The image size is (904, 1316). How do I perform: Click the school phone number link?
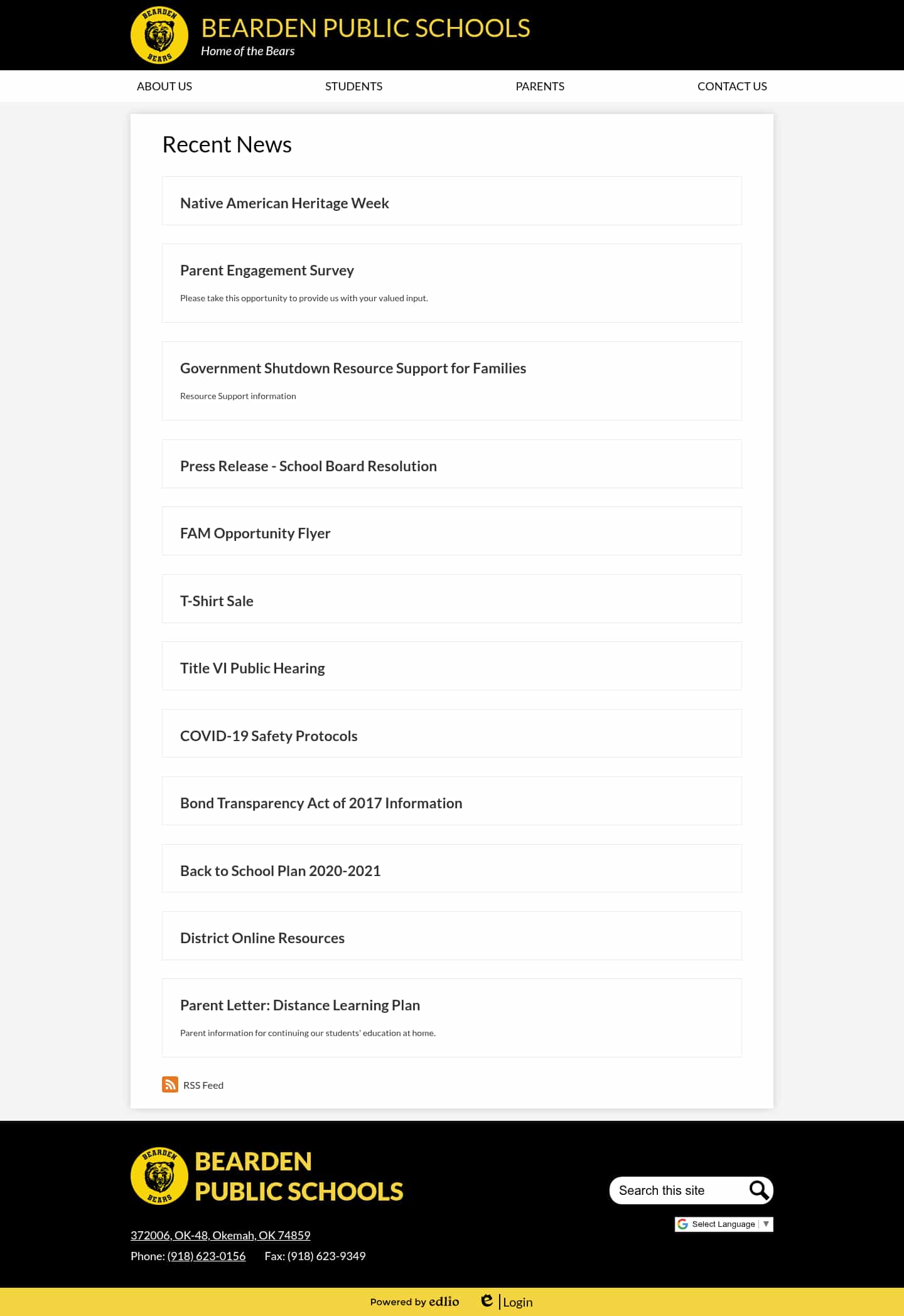[x=207, y=1256]
